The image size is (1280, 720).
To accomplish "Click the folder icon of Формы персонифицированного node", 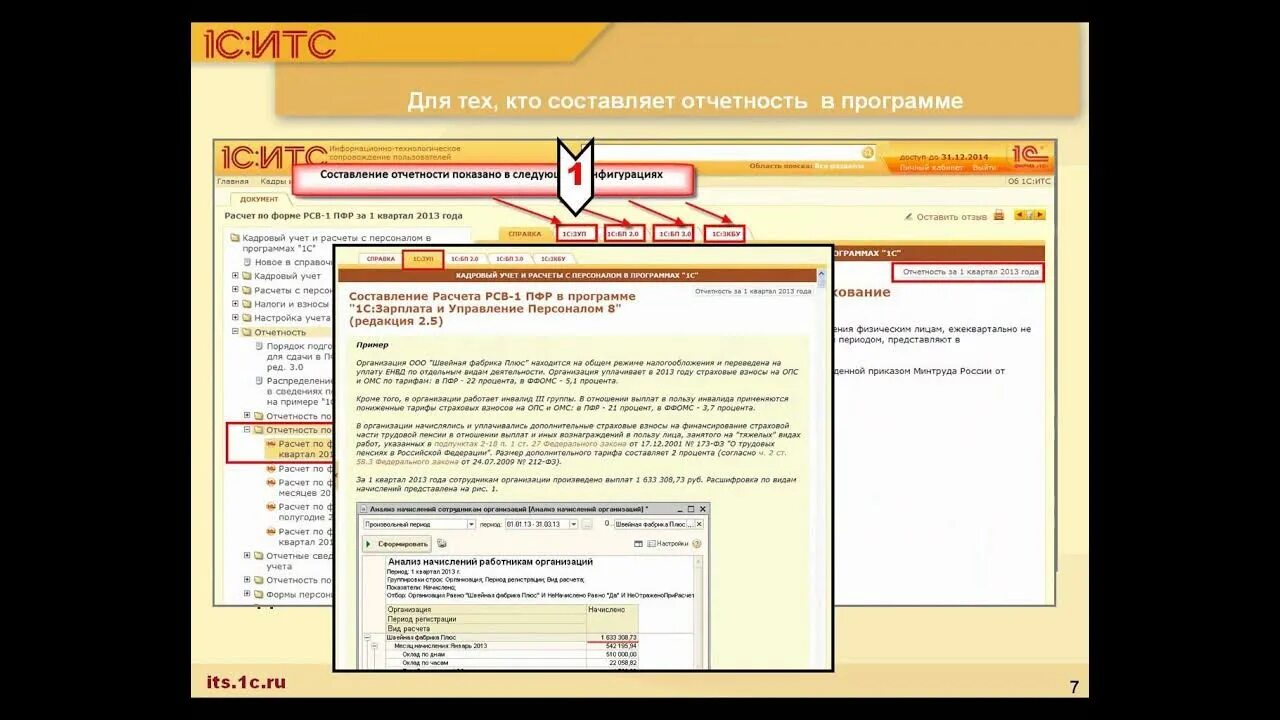I will pos(258,594).
